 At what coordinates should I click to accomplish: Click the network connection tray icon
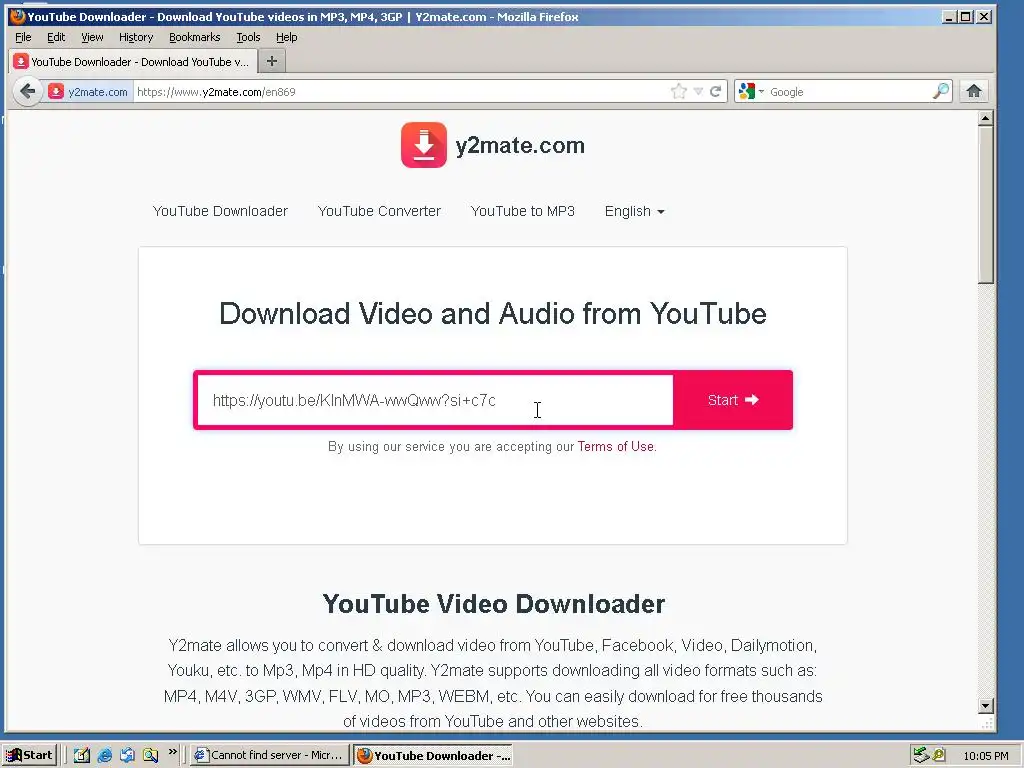click(920, 755)
